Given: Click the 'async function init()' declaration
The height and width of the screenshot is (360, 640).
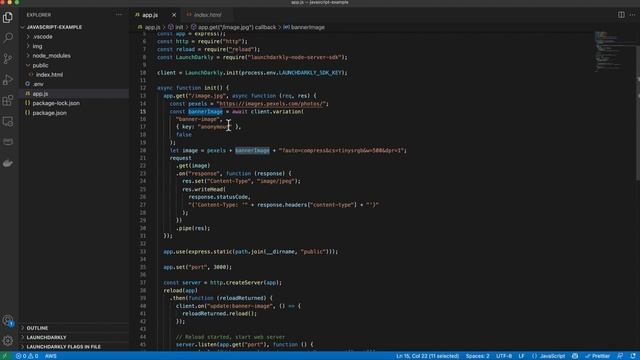Looking at the screenshot, I should point(193,88).
